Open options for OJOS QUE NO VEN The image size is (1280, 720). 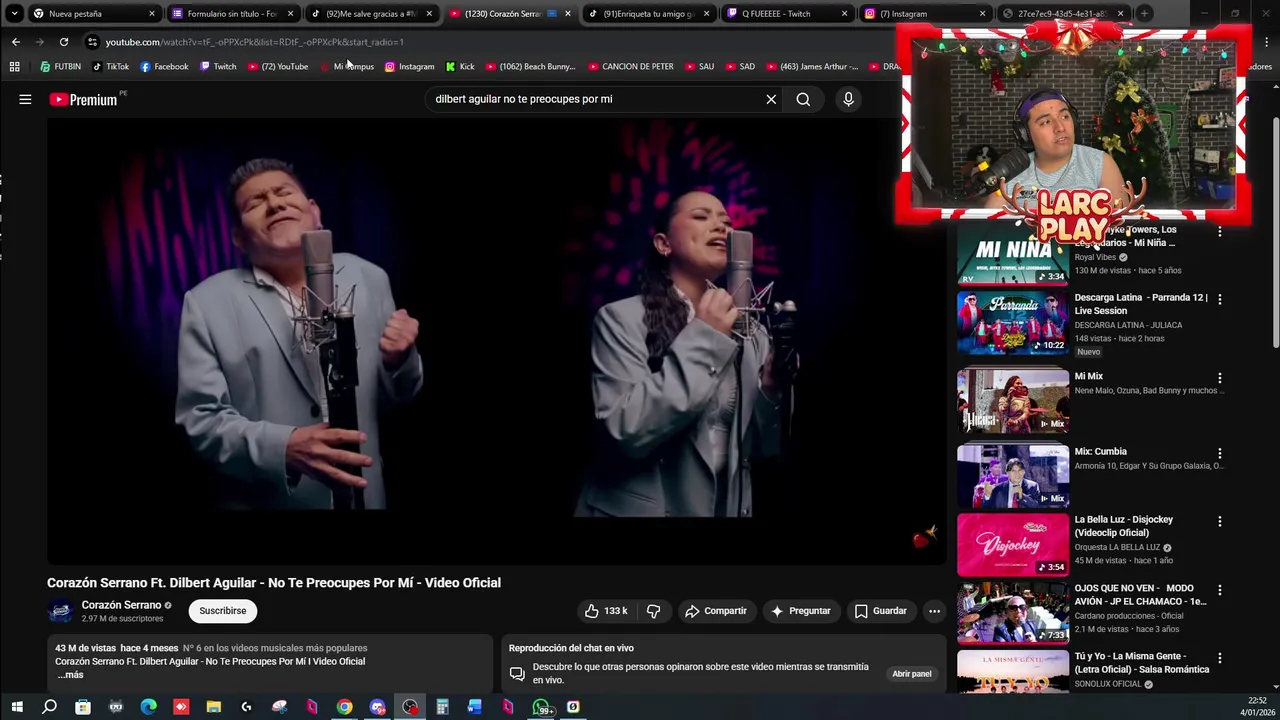coord(1219,590)
